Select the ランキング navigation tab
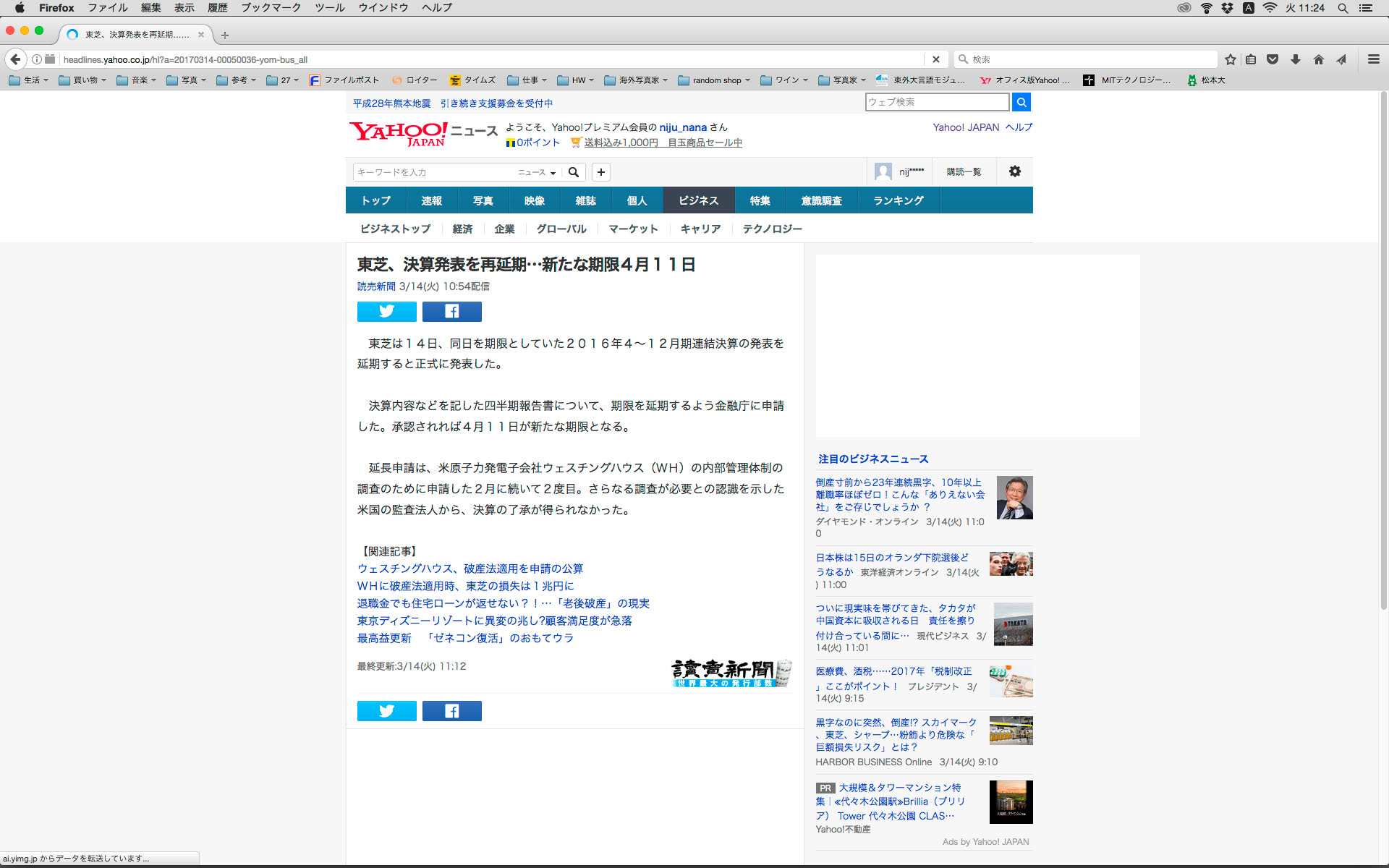 pyautogui.click(x=898, y=200)
